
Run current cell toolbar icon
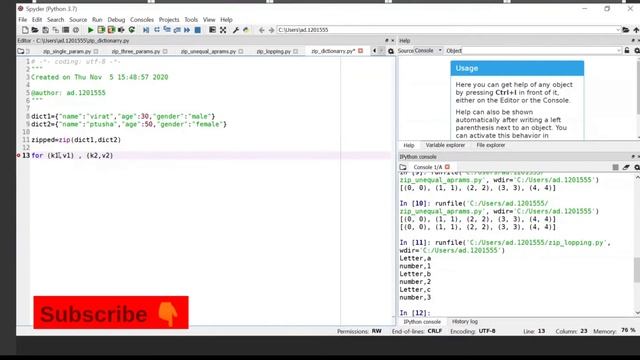coord(101,30)
